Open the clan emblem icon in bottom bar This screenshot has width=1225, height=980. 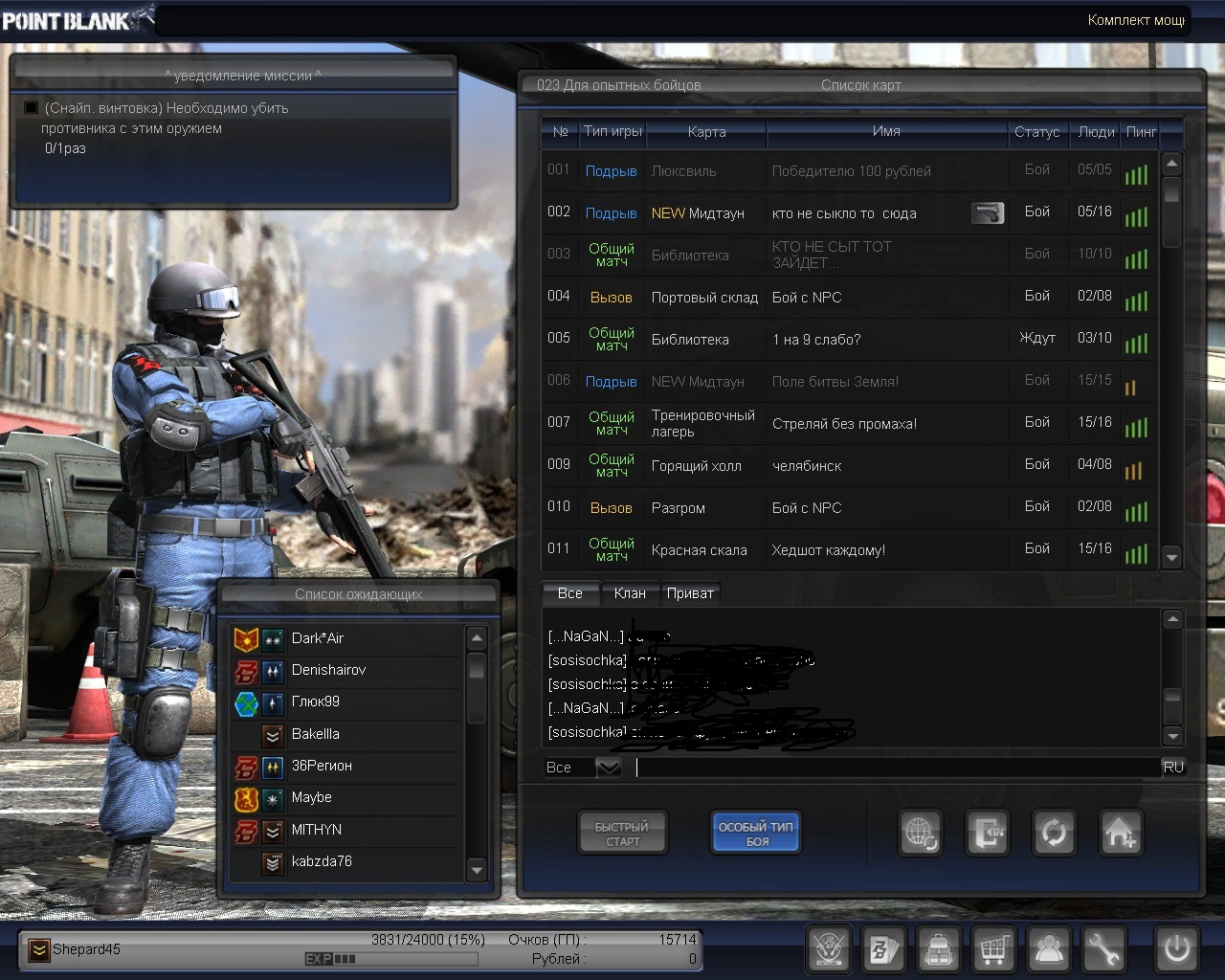pos(829,949)
